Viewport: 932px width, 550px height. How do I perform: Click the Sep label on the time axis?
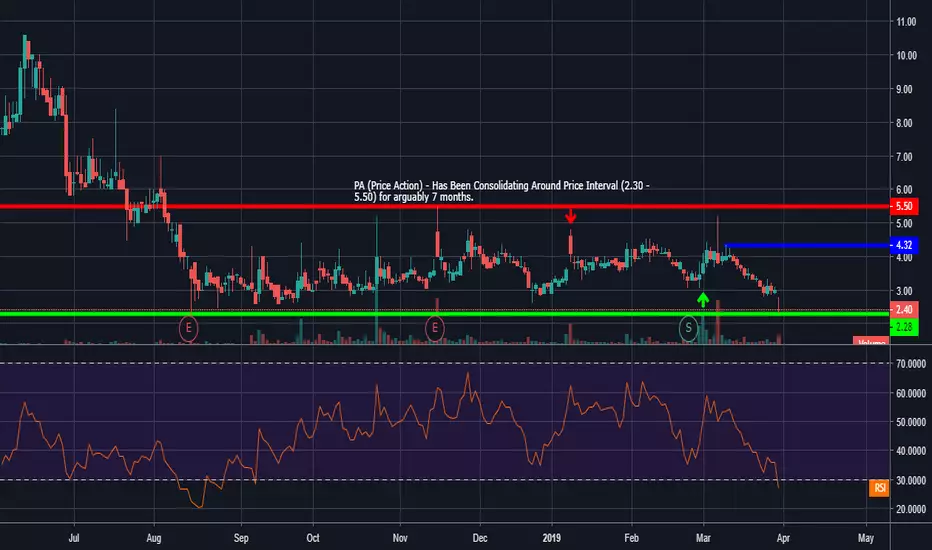click(241, 538)
